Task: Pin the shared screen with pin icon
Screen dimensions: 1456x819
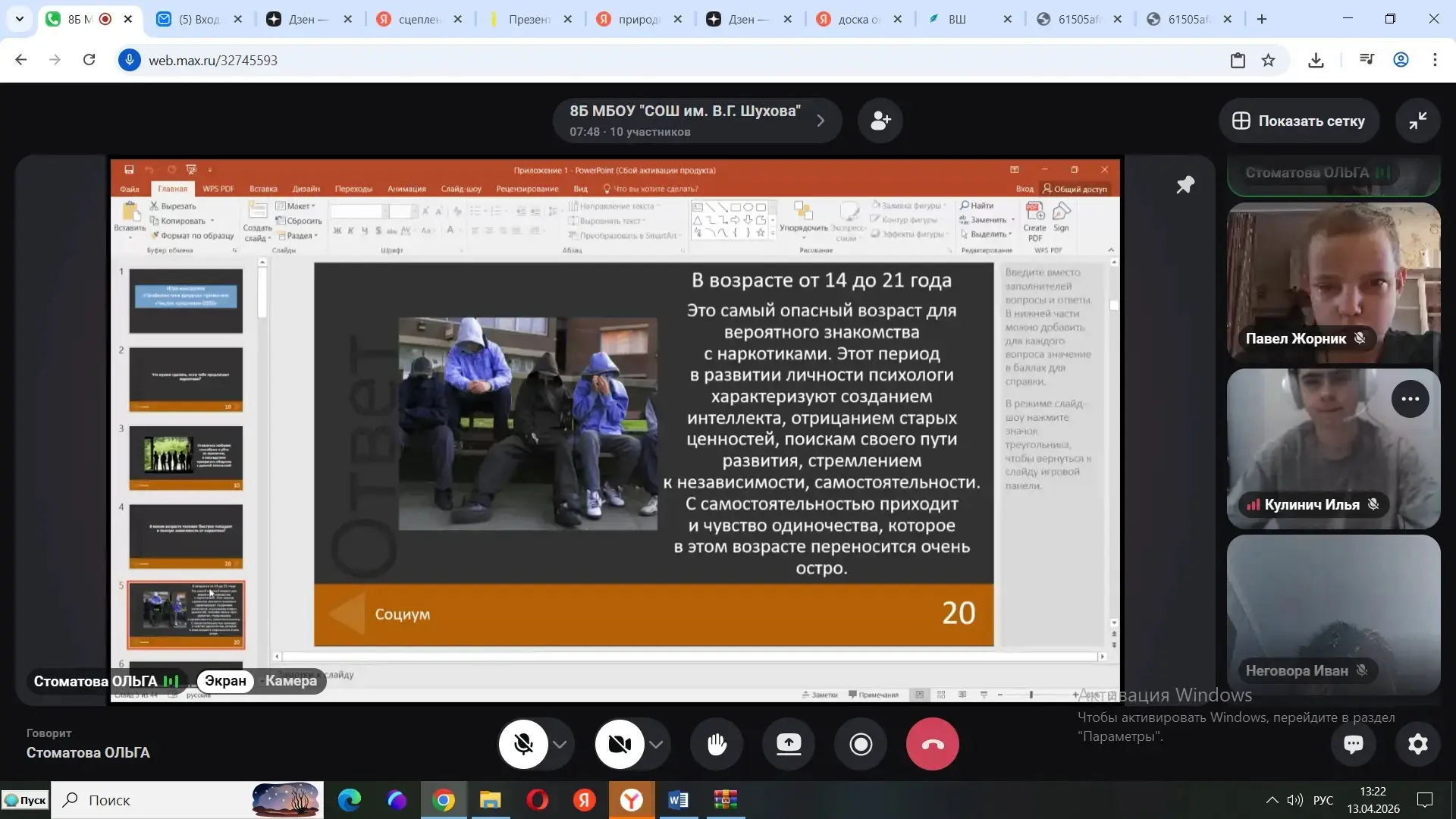Action: [x=1185, y=184]
